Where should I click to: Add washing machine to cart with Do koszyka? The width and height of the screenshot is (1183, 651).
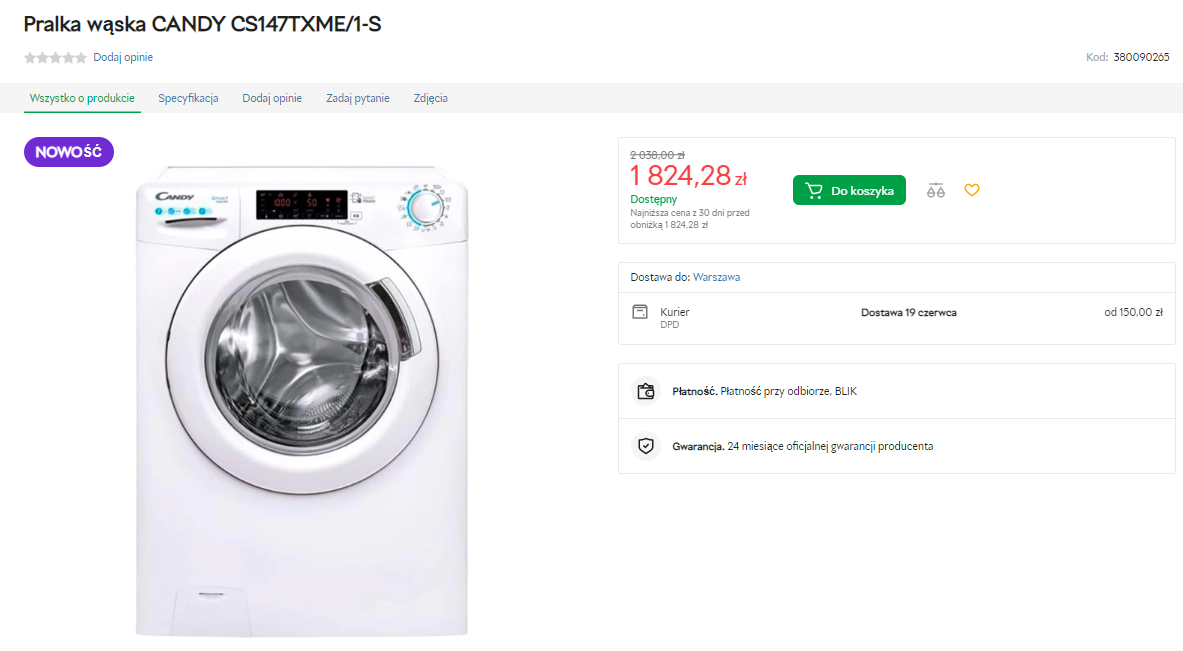tap(849, 190)
